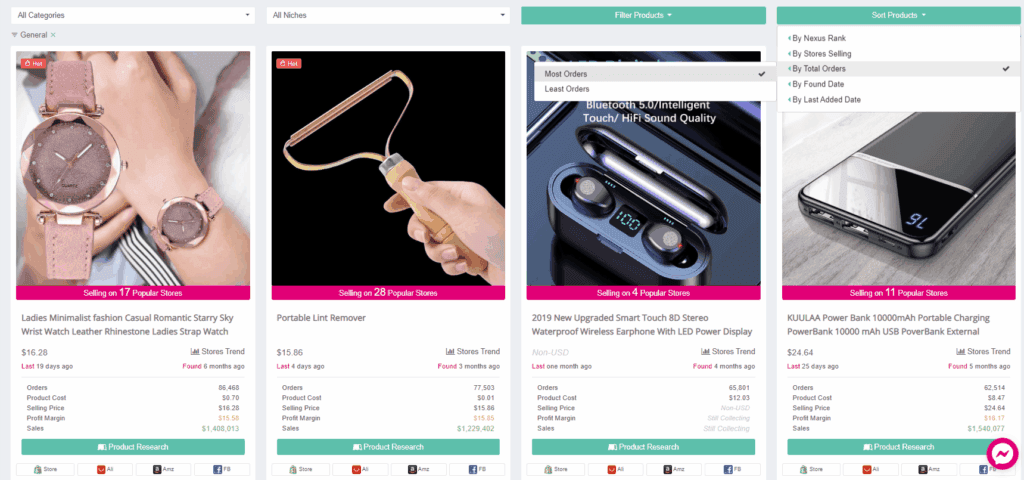Remove the General filter tag
Viewport: 1024px width, 480px height.
[54, 35]
